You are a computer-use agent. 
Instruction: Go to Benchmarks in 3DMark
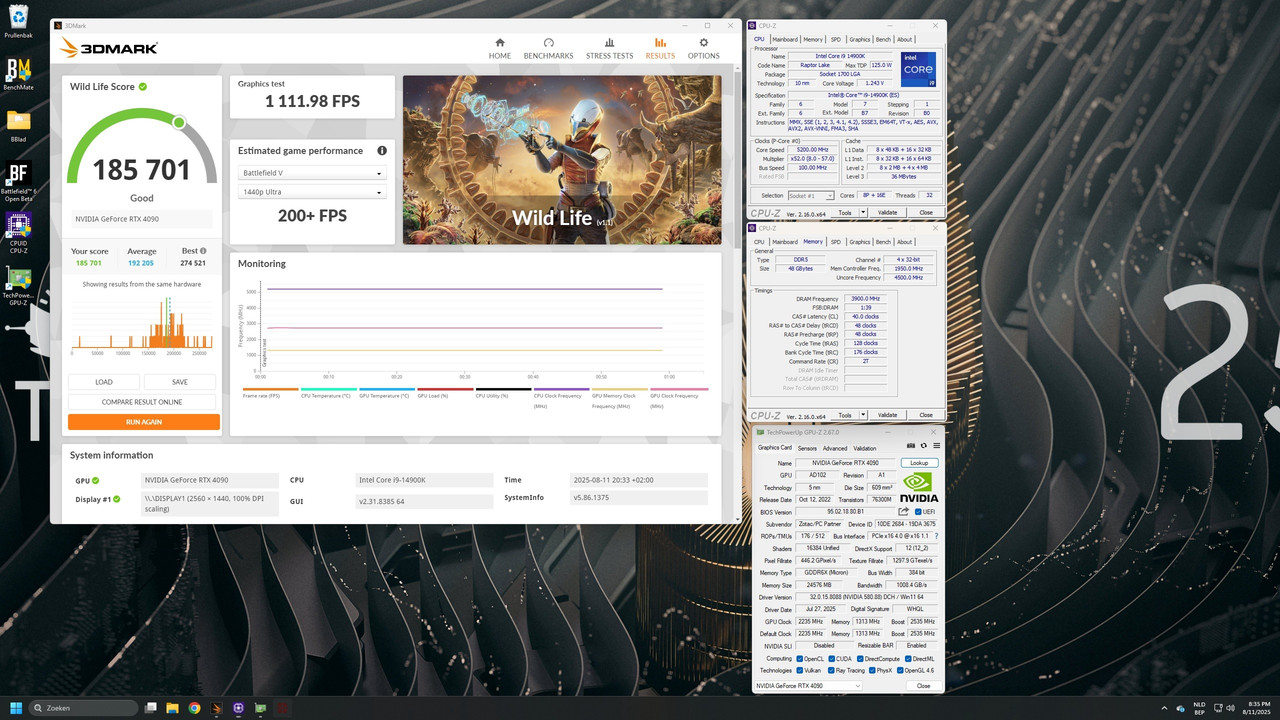pyautogui.click(x=548, y=49)
